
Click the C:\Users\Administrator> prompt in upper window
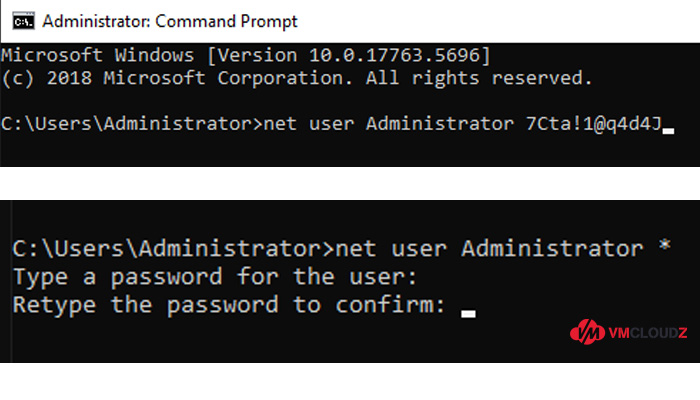click(x=132, y=124)
